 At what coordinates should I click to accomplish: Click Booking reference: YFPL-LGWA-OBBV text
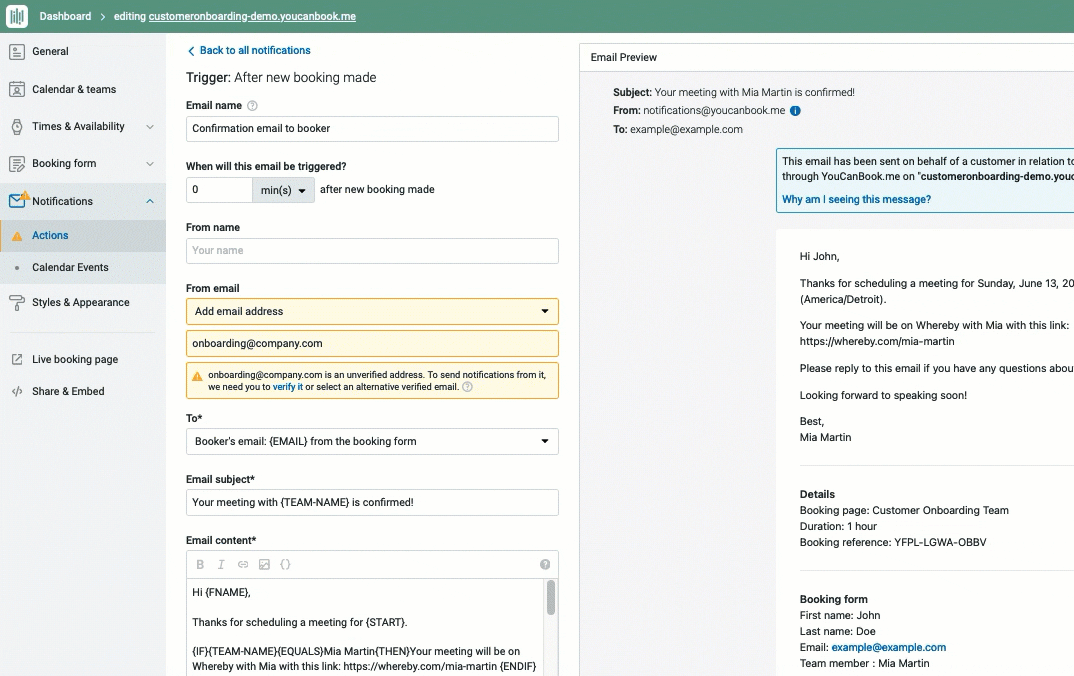coord(892,542)
